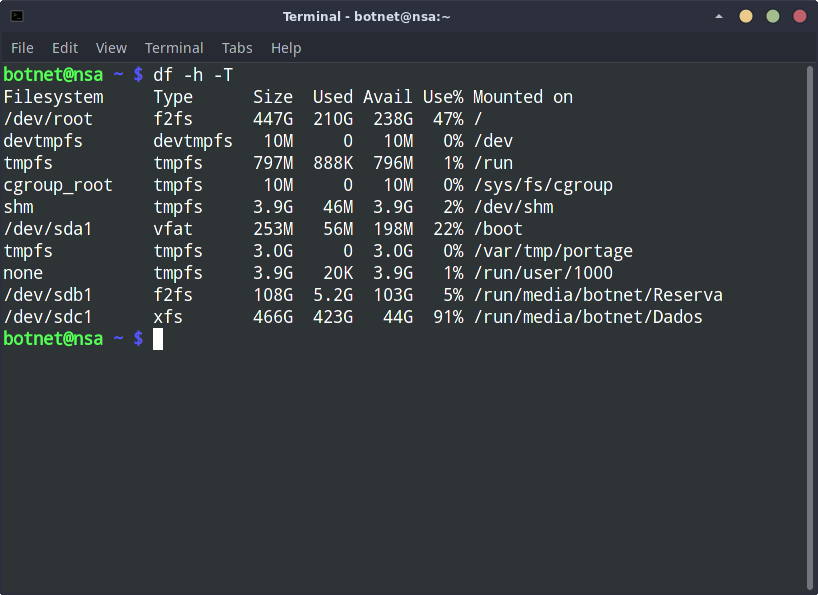
Task: Click the window title 'Terminal - botnet@nsa:~'
Action: tap(366, 17)
